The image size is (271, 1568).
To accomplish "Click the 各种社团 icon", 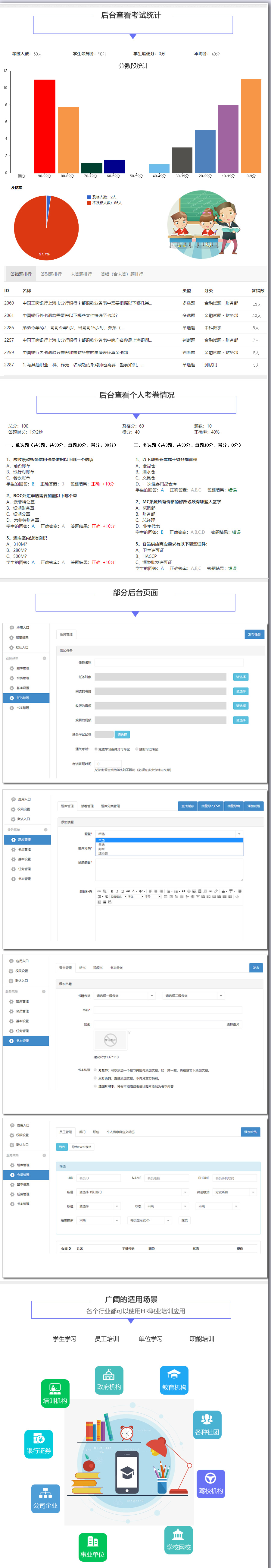I will point(207,1424).
